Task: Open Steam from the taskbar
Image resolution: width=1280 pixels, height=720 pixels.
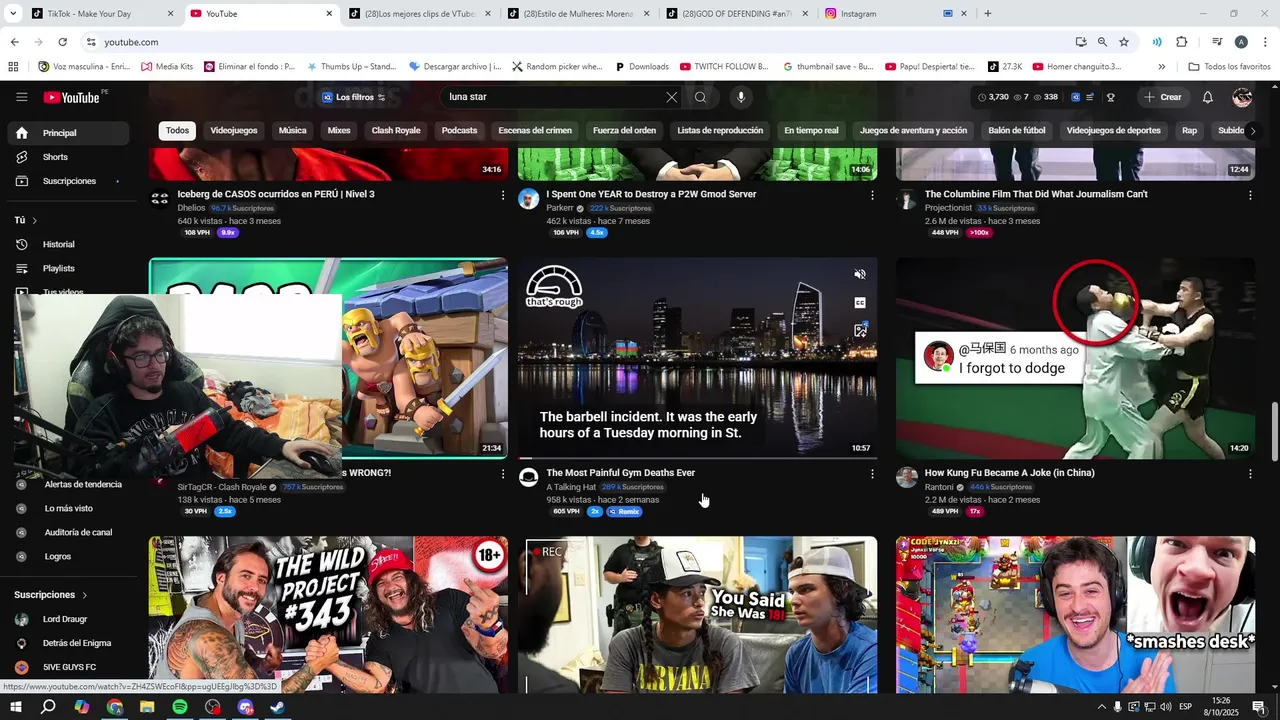Action: click(278, 707)
